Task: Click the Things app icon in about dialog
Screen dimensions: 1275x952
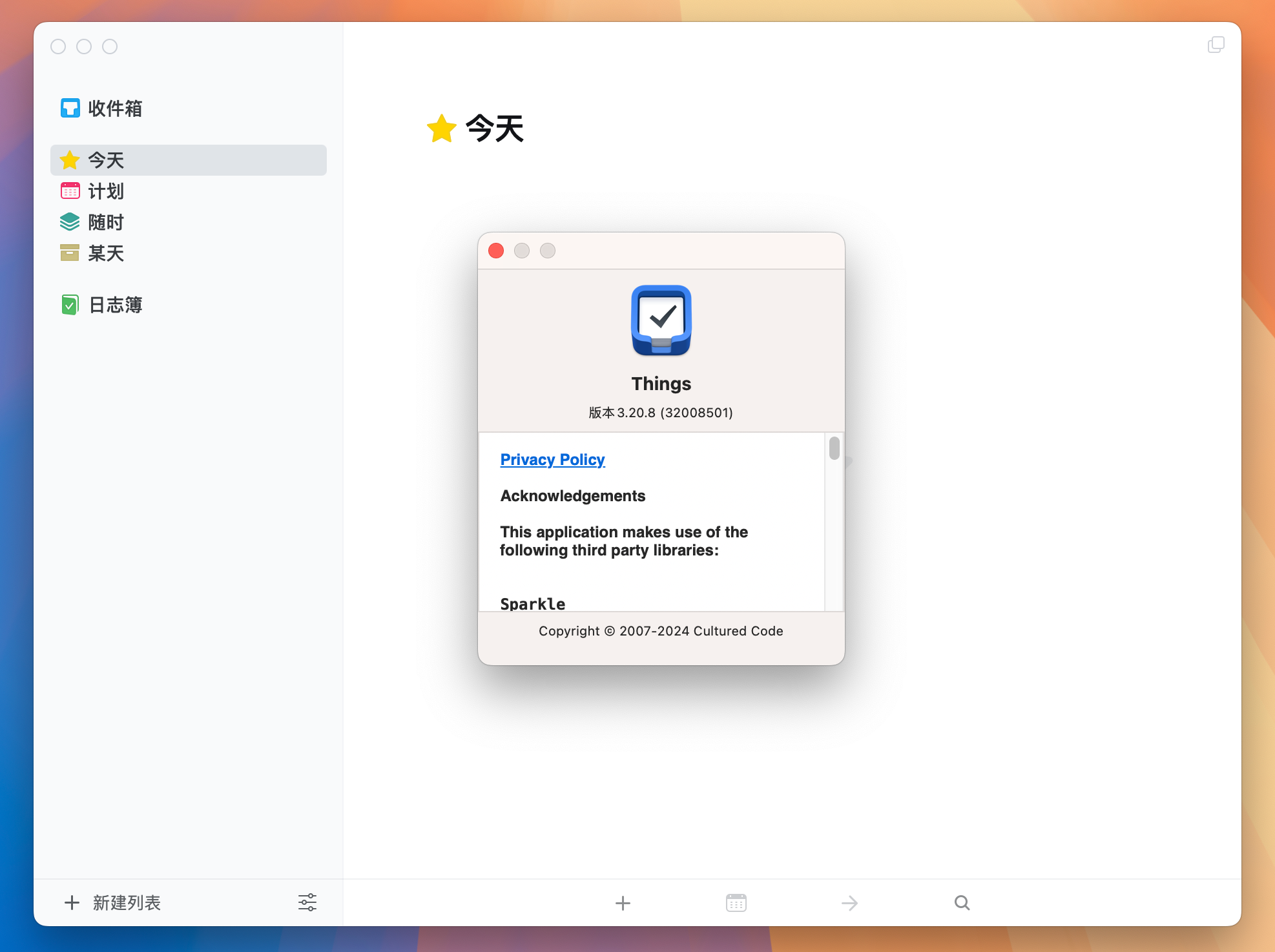Action: (661, 320)
